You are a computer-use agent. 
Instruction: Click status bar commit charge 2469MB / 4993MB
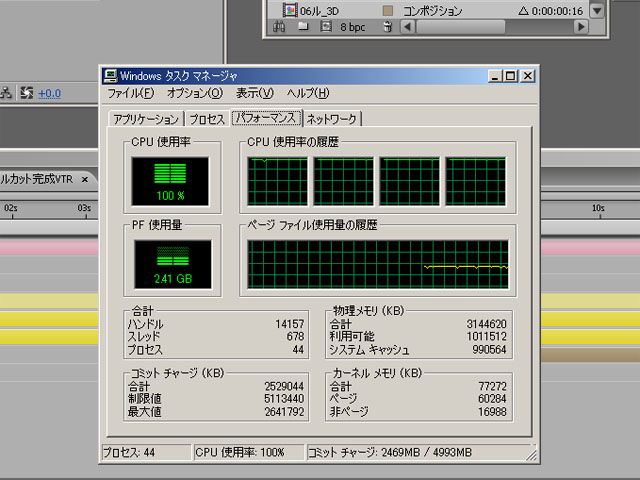tap(416, 452)
